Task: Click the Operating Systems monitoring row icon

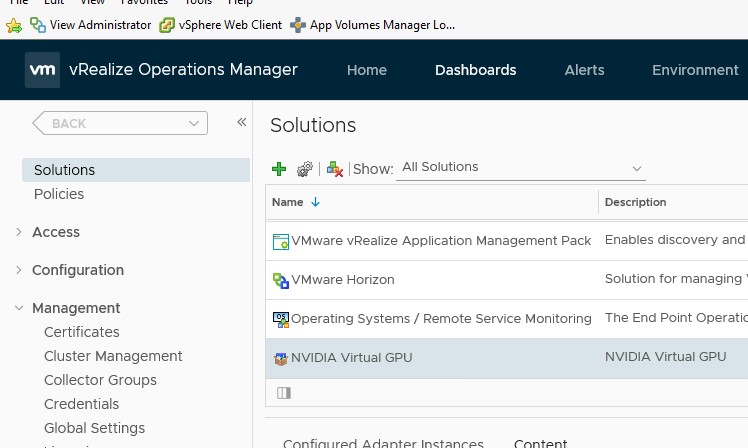Action: (281, 319)
